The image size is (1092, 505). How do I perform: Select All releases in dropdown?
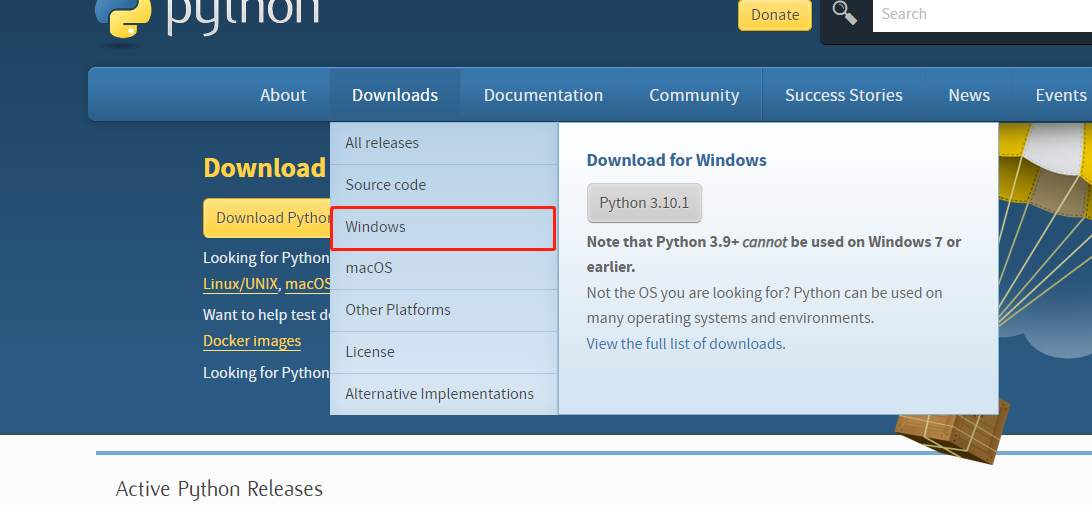[x=382, y=143]
